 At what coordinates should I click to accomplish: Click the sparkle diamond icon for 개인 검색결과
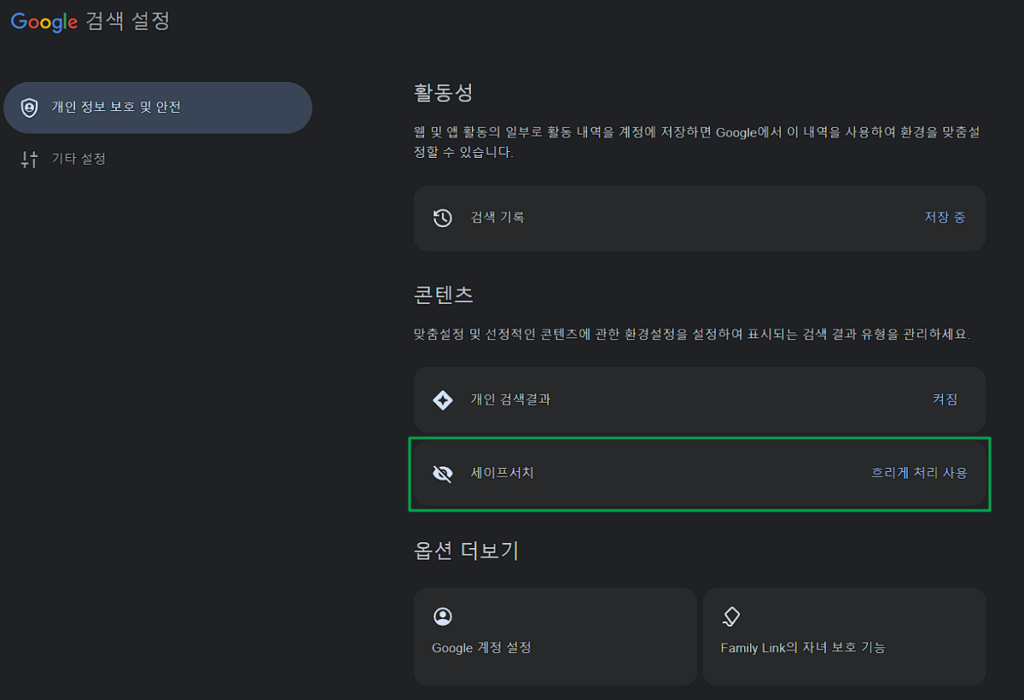[443, 400]
